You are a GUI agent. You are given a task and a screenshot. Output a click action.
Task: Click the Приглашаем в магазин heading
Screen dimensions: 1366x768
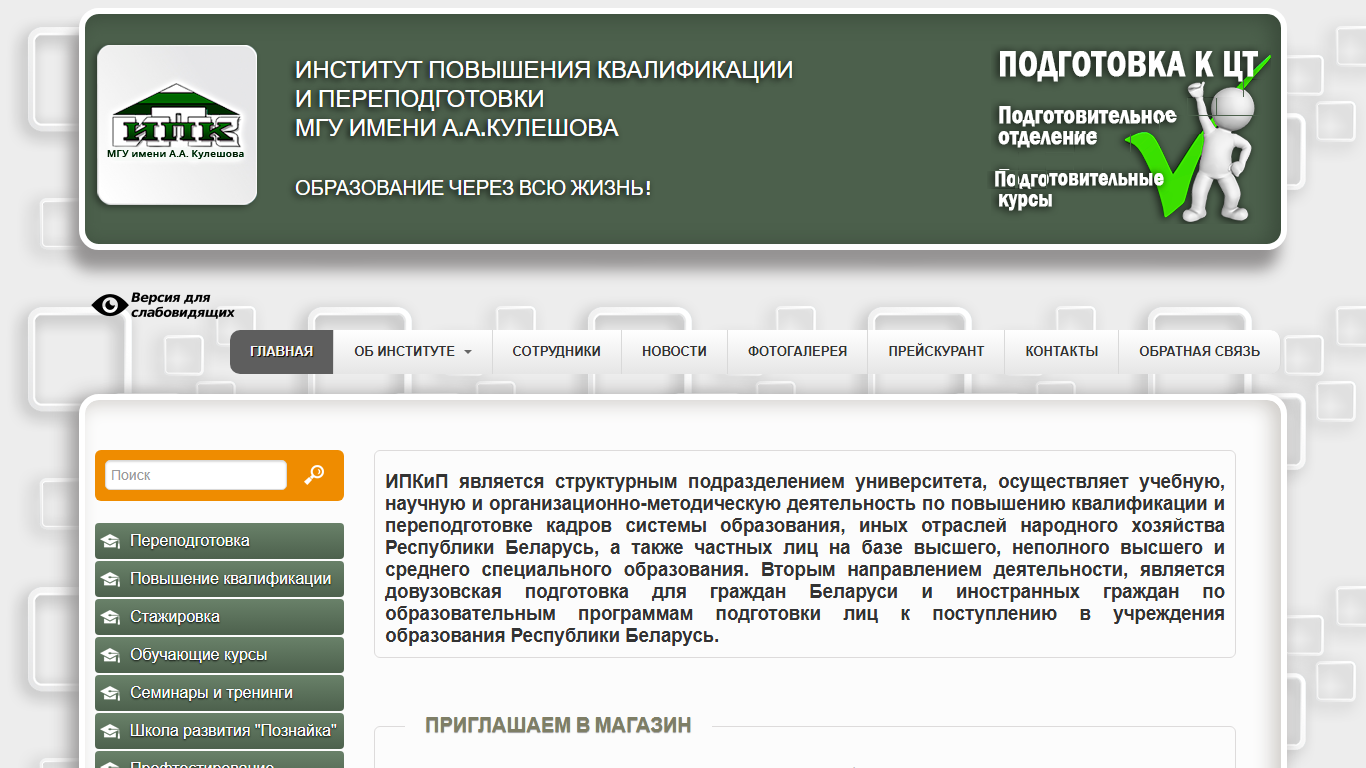click(x=558, y=726)
